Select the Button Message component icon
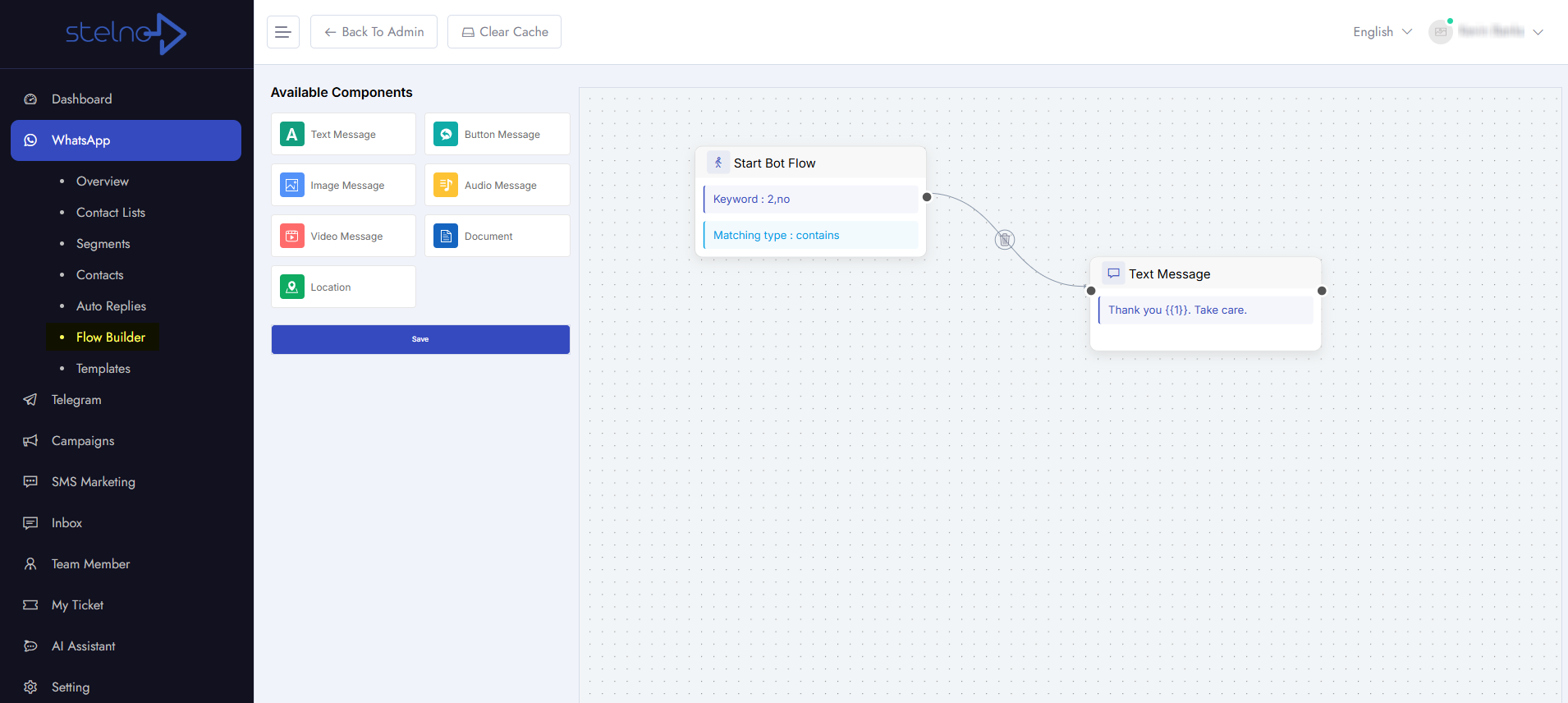 [x=445, y=134]
